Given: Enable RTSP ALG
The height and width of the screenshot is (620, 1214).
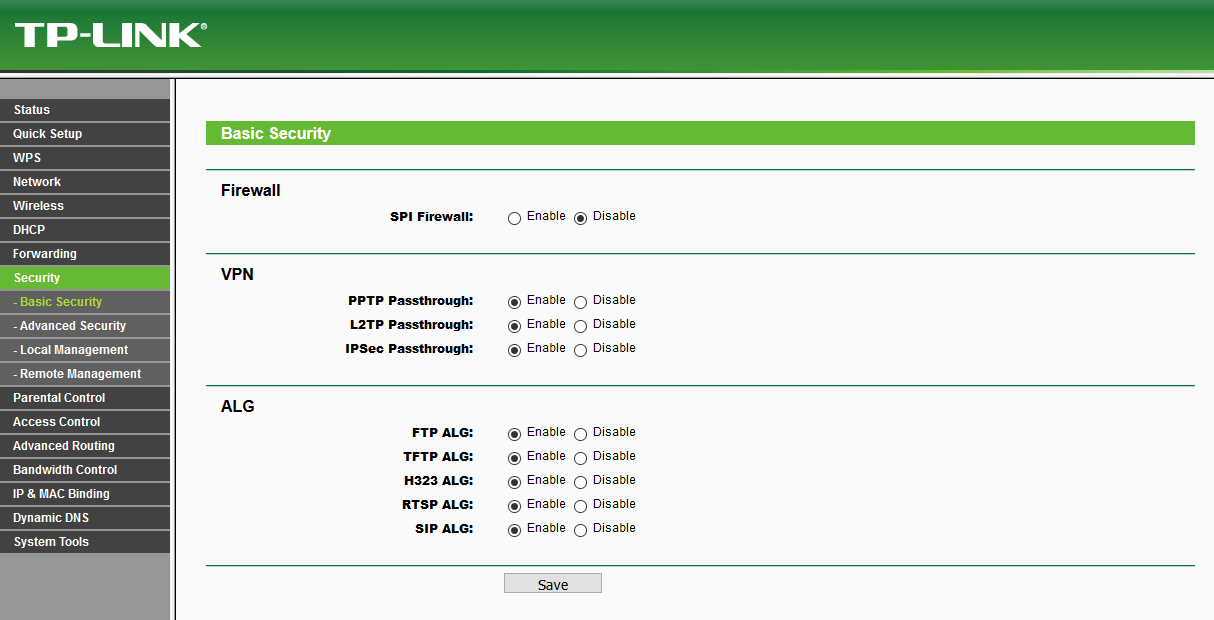Looking at the screenshot, I should point(514,506).
